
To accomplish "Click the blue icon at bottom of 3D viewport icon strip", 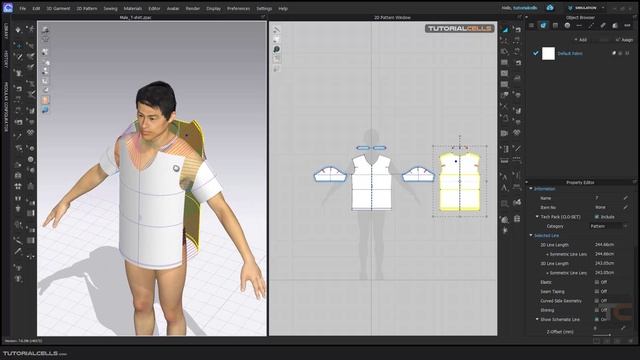I will coord(45,110).
